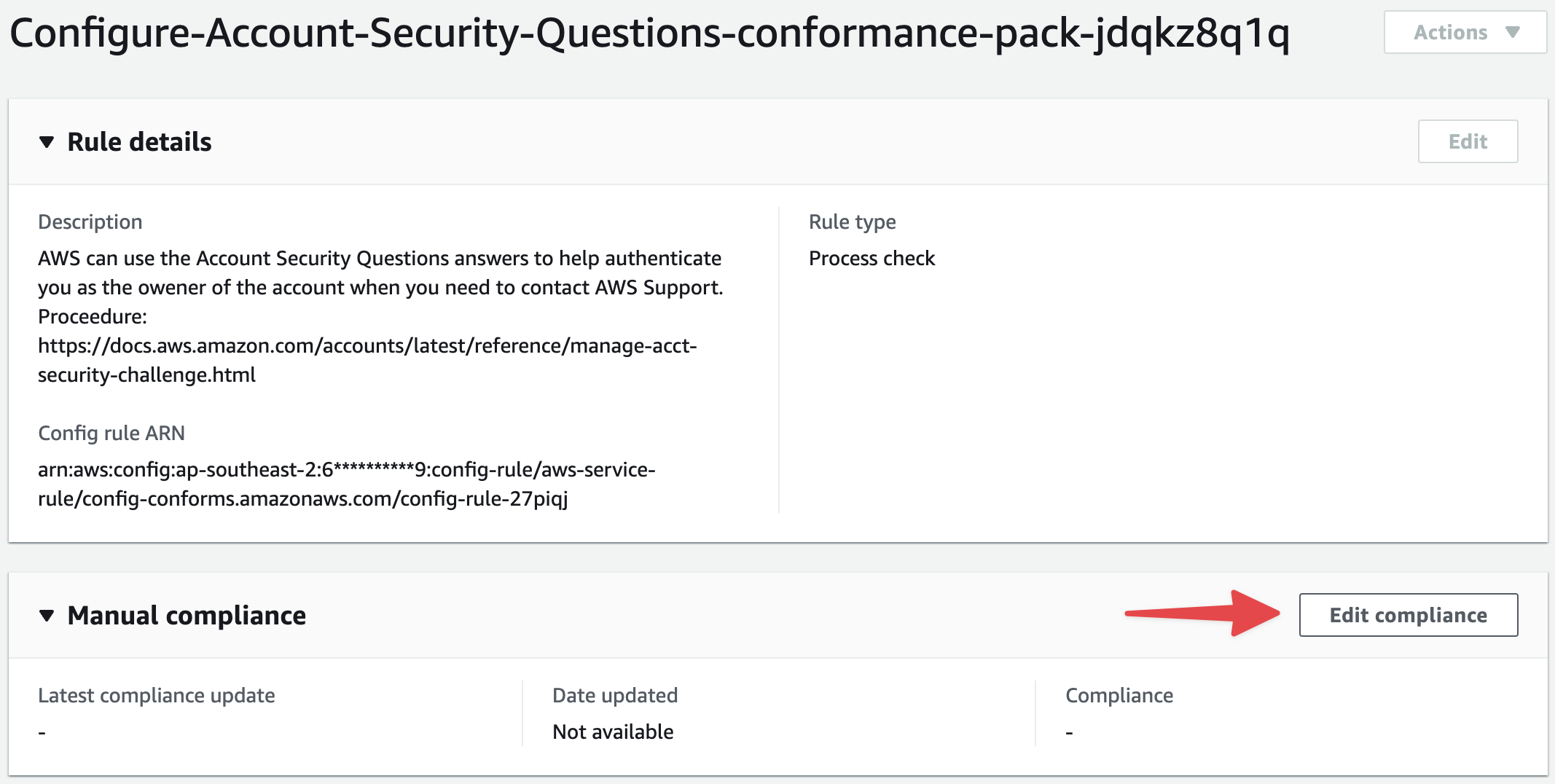Viewport: 1555px width, 784px height.
Task: Click the Description label
Action: (90, 222)
